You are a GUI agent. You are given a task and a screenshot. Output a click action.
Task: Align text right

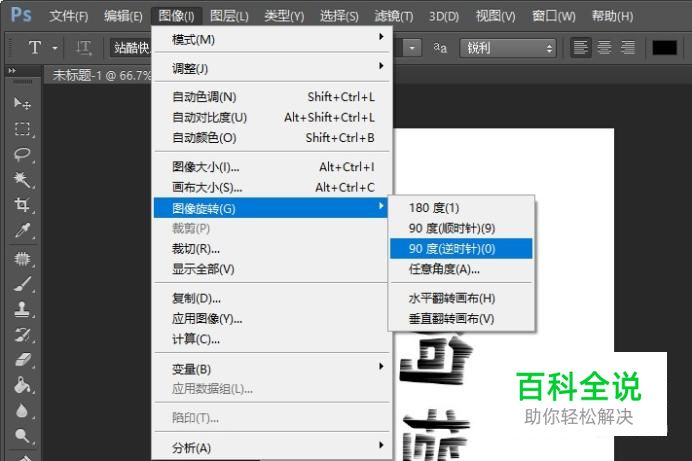tap(628, 47)
